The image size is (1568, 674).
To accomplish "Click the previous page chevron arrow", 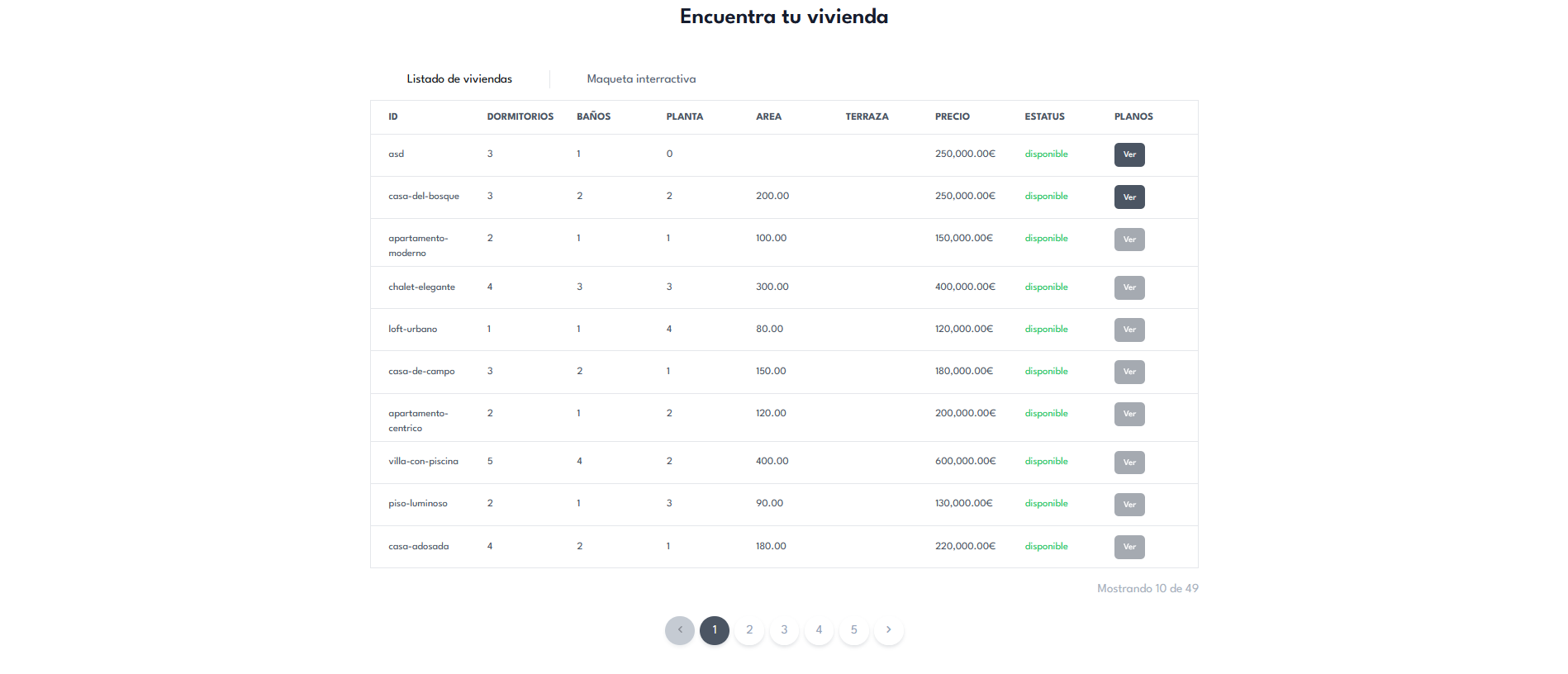I will pyautogui.click(x=679, y=630).
